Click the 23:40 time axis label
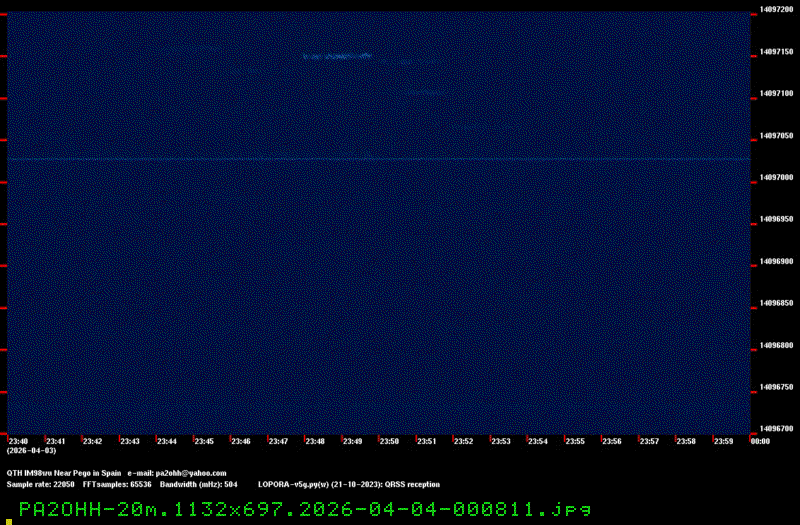The width and height of the screenshot is (800, 525). point(18,441)
